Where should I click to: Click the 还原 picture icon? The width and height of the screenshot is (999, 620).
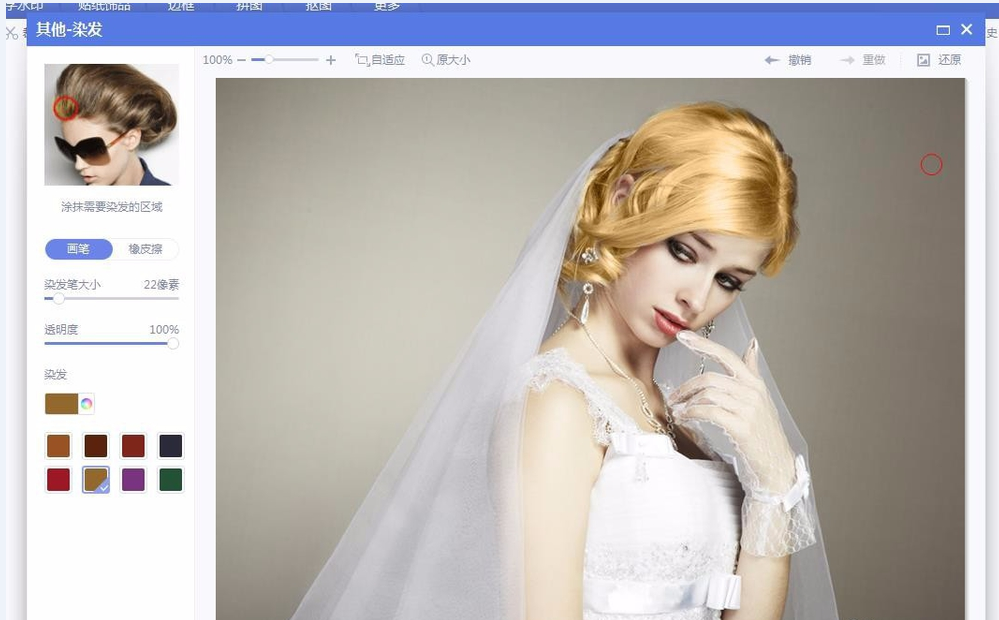923,60
